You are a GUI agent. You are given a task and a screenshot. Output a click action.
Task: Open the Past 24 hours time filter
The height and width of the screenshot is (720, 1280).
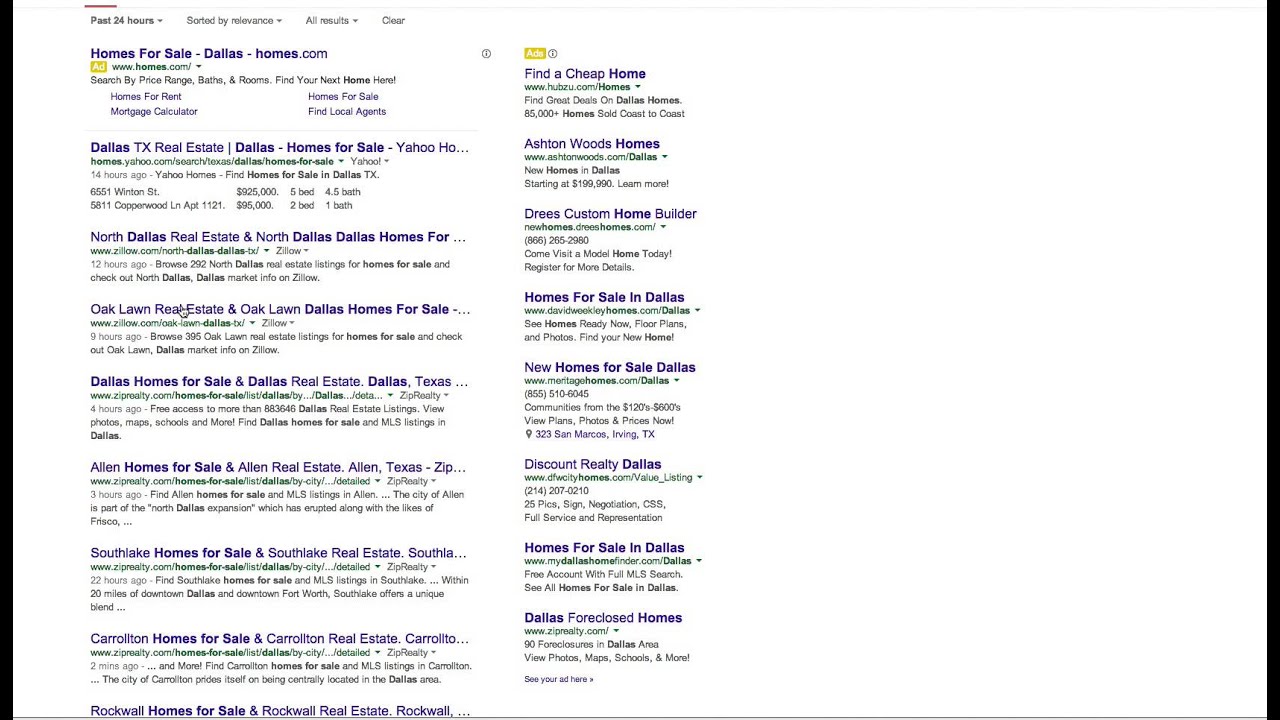(x=126, y=20)
